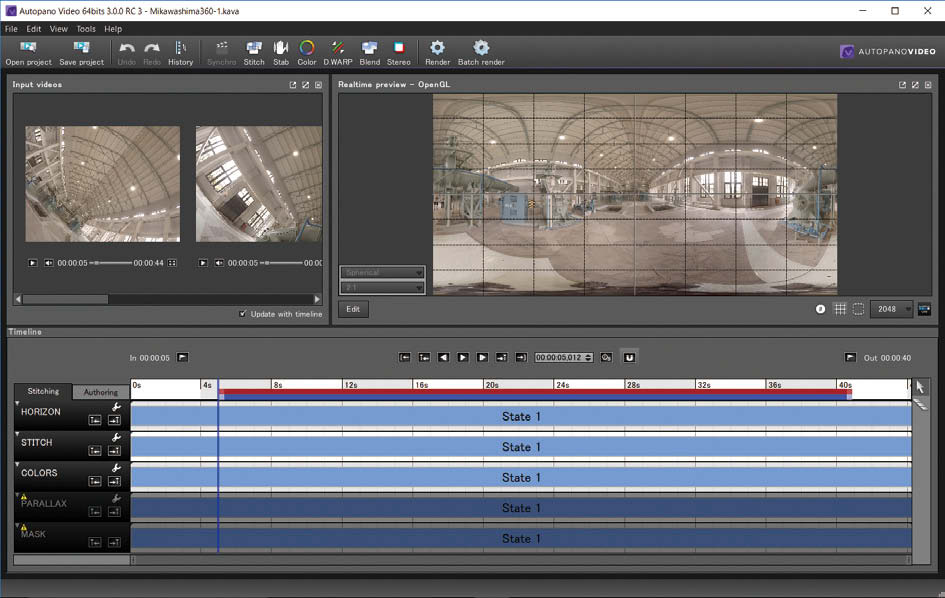Play the first input video

[x=33, y=263]
